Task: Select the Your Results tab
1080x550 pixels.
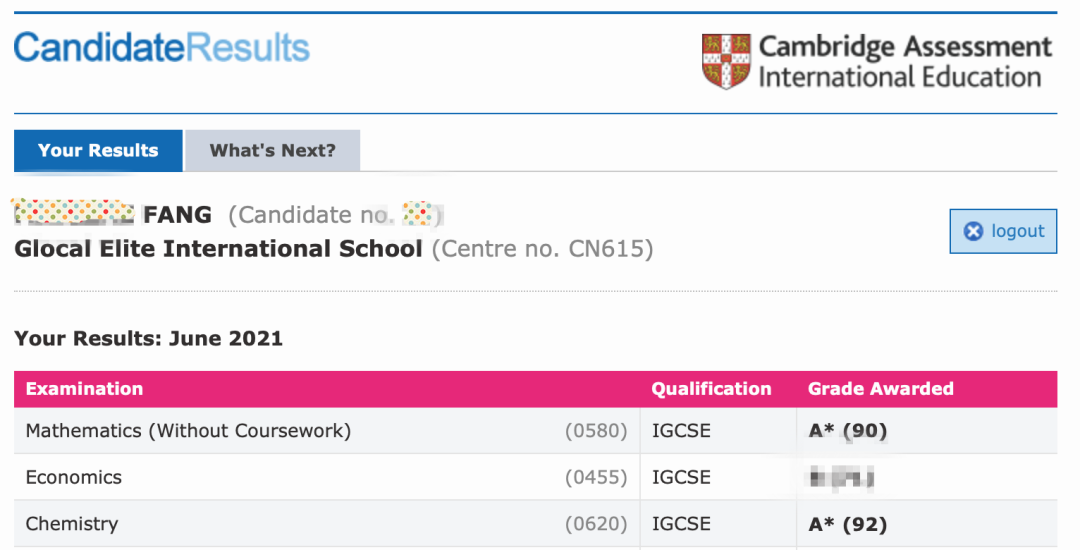Action: pyautogui.click(x=98, y=151)
